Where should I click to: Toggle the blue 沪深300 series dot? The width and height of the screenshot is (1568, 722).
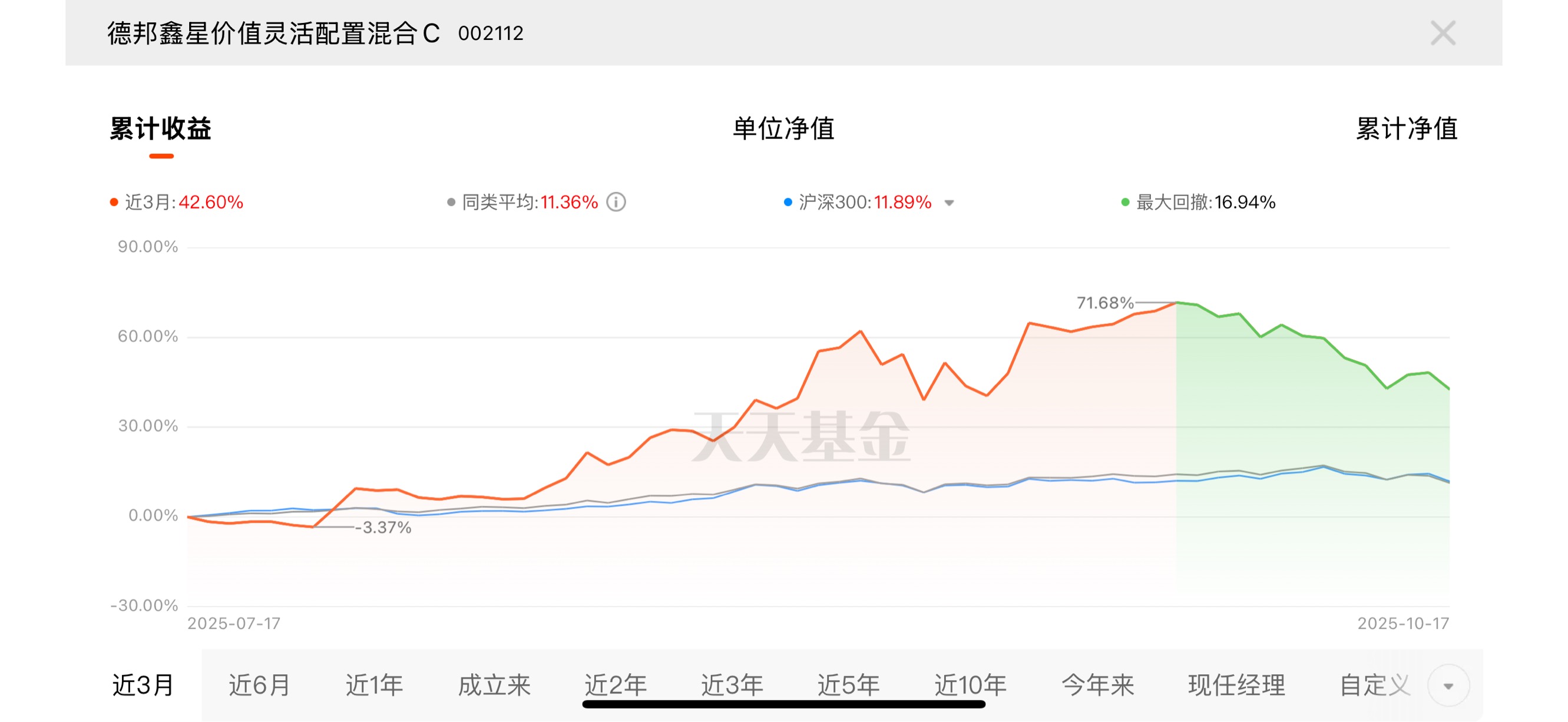click(x=788, y=202)
